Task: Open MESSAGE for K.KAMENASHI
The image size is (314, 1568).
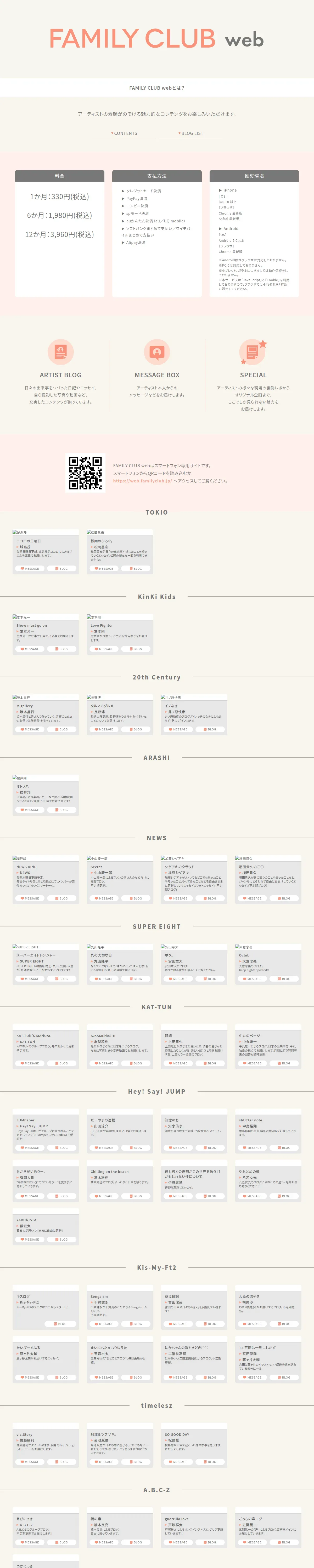Action: (x=104, y=1063)
